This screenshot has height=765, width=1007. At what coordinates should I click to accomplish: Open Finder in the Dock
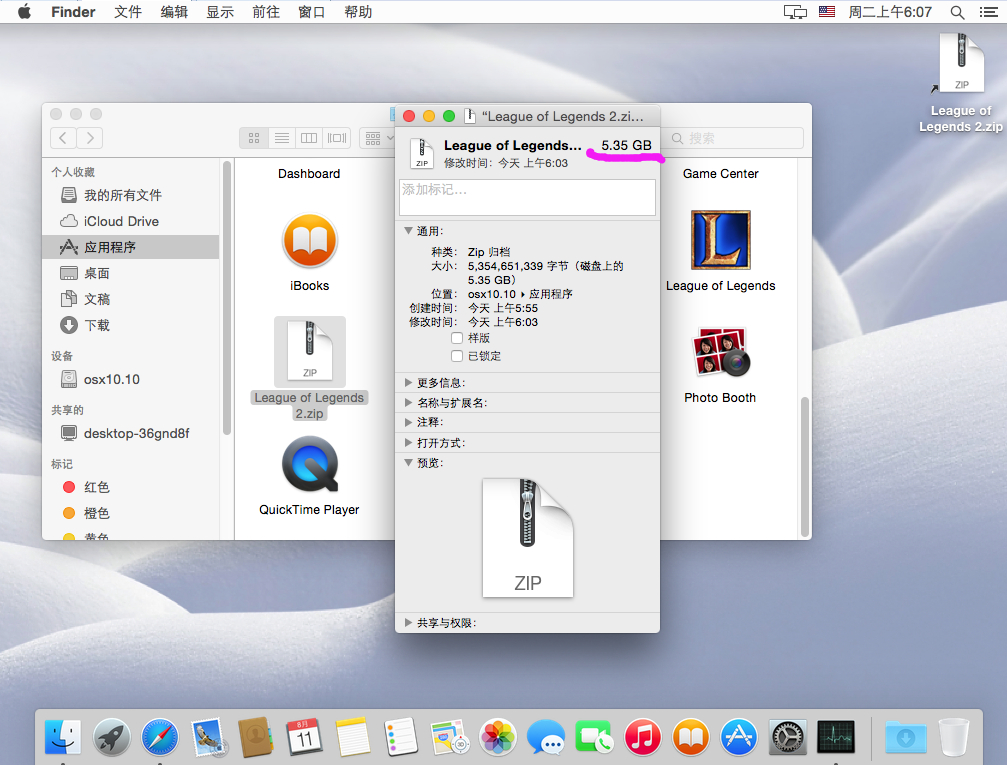coord(63,737)
